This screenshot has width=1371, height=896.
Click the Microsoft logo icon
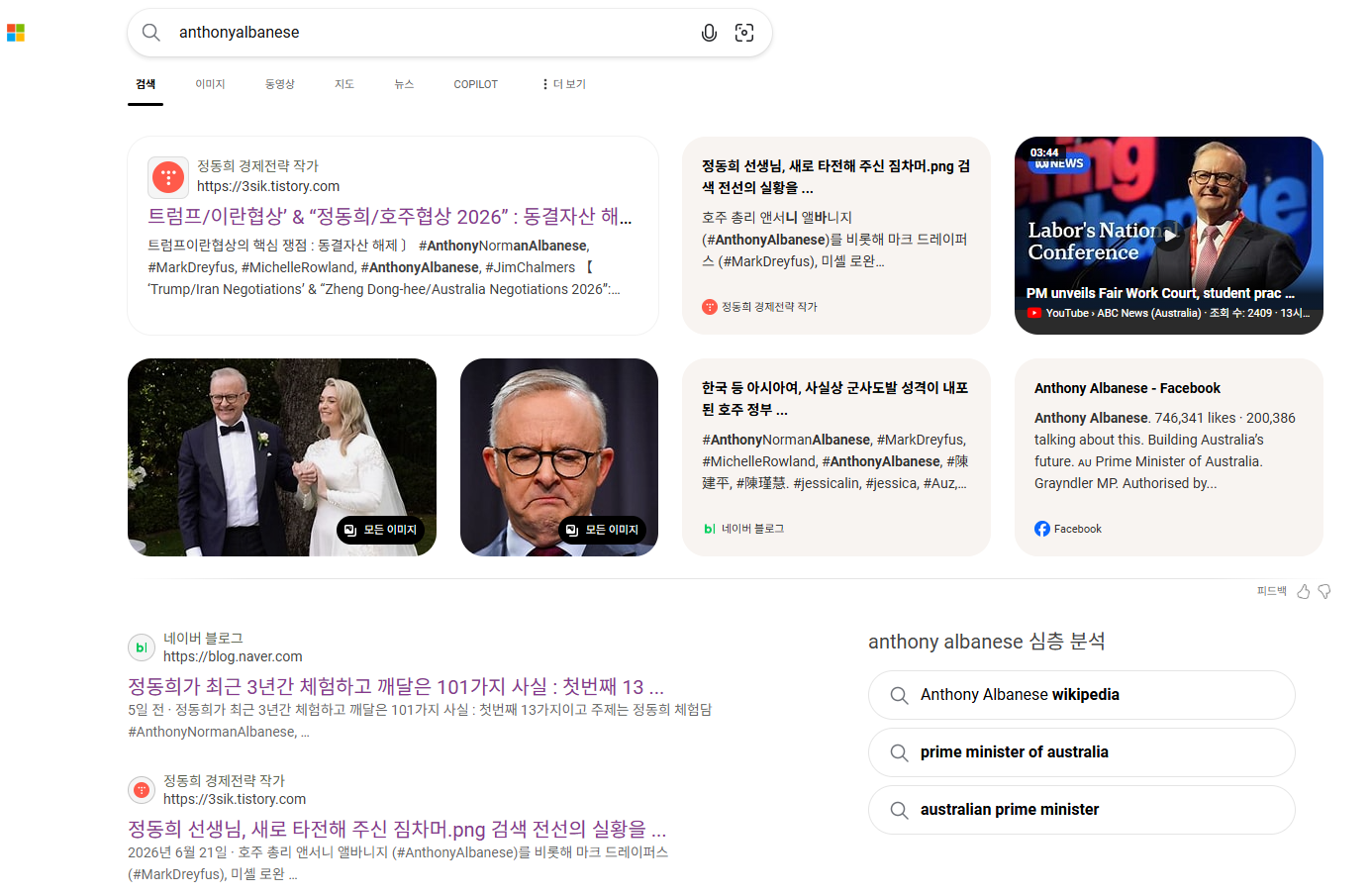(x=16, y=33)
